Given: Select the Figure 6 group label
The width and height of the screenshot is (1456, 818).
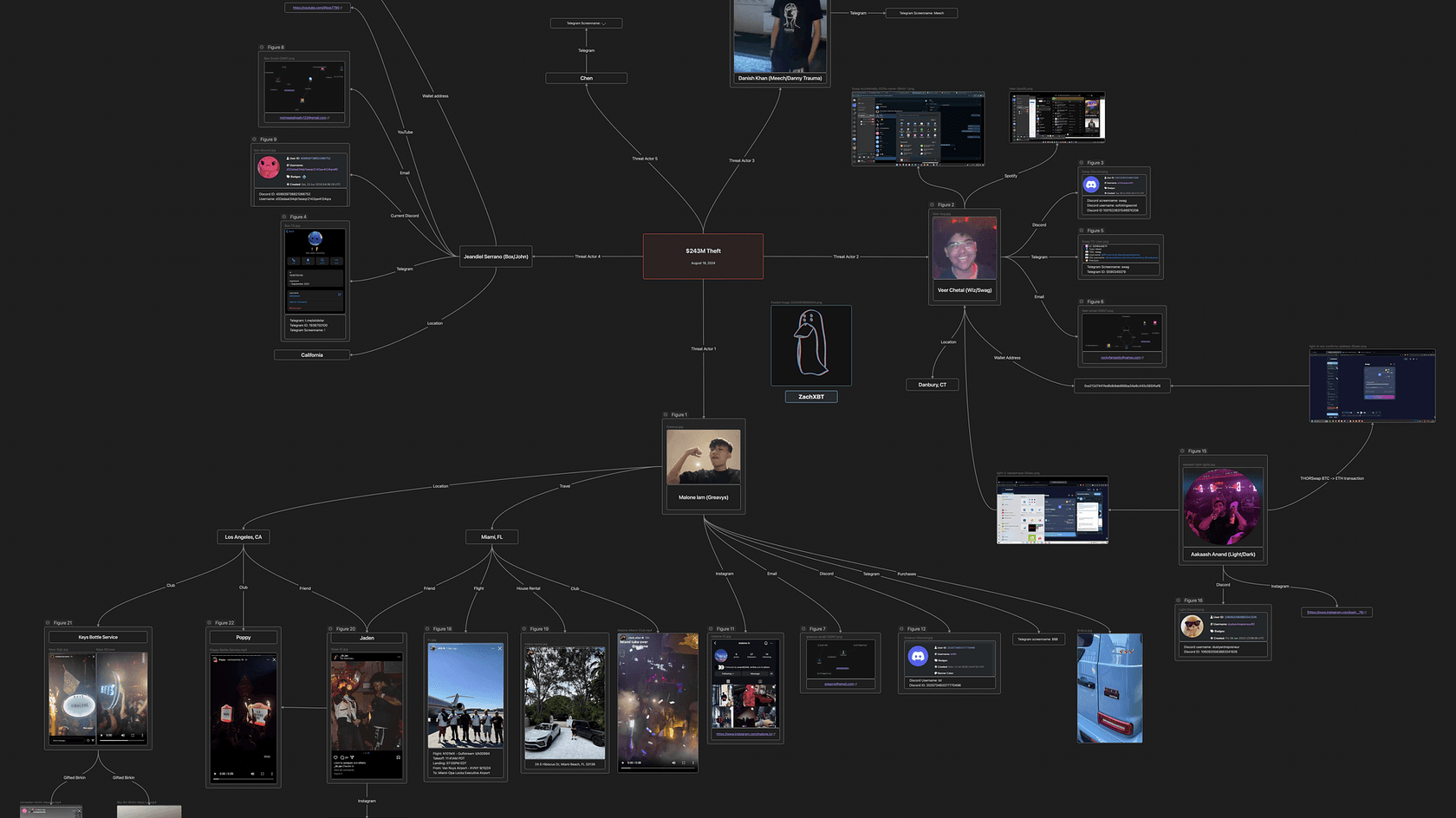Looking at the screenshot, I should click(x=1095, y=302).
